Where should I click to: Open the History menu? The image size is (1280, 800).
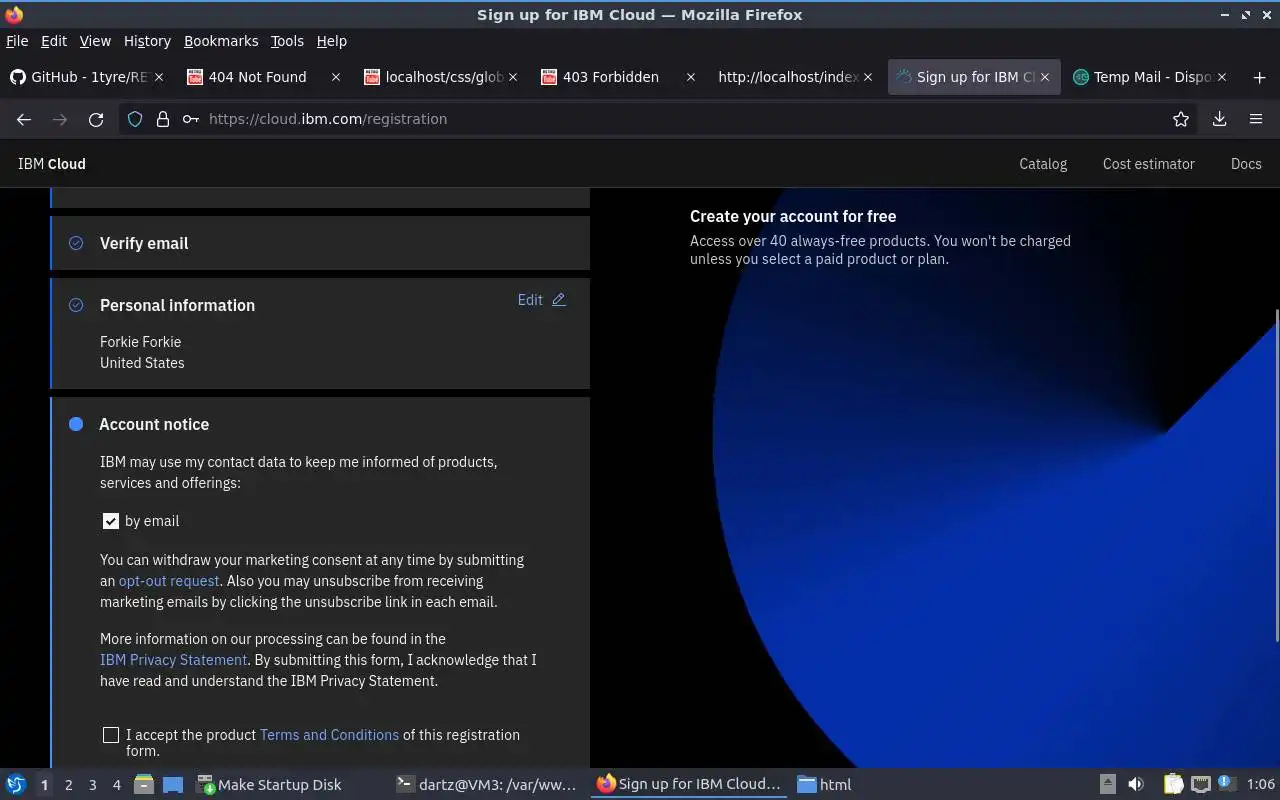147,41
